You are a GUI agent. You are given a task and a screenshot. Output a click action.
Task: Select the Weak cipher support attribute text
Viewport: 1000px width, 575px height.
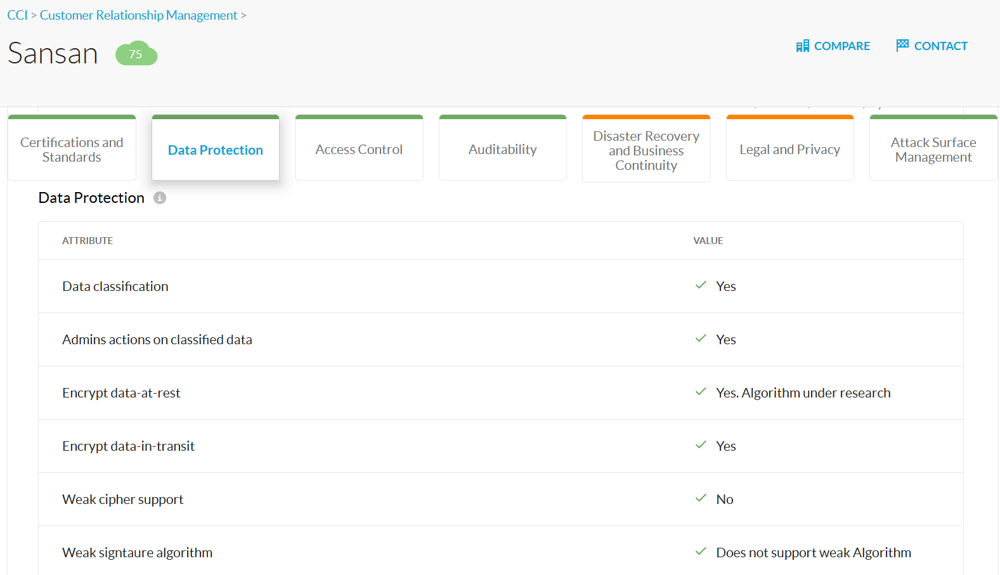point(122,500)
